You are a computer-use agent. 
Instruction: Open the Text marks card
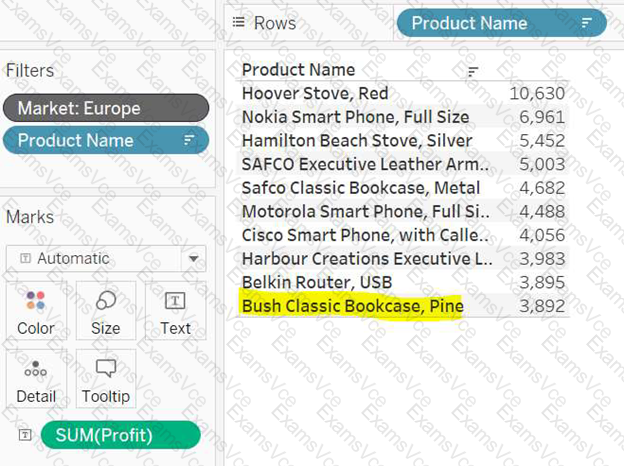tap(176, 311)
